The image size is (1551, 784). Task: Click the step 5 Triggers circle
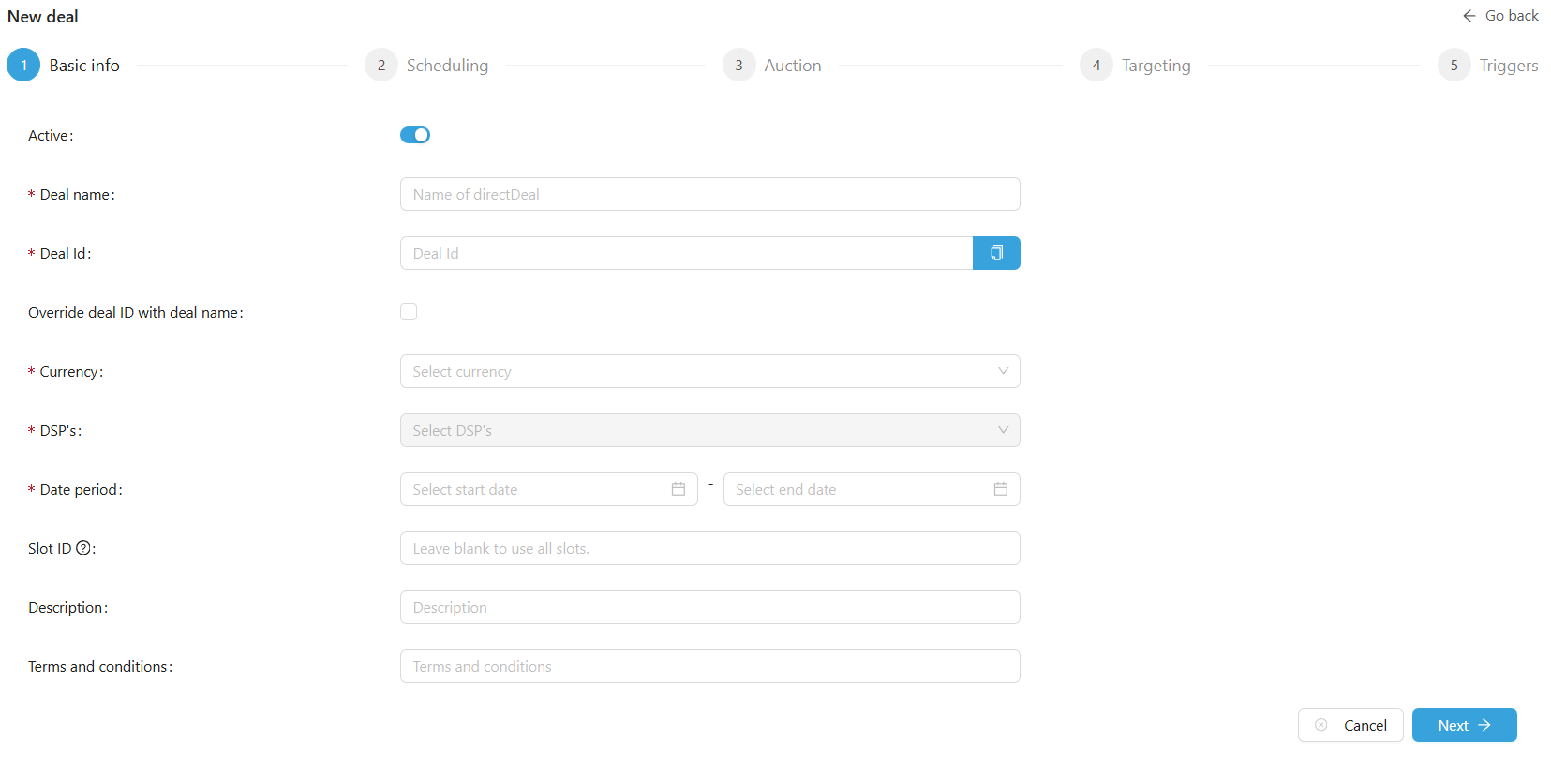pyautogui.click(x=1454, y=65)
